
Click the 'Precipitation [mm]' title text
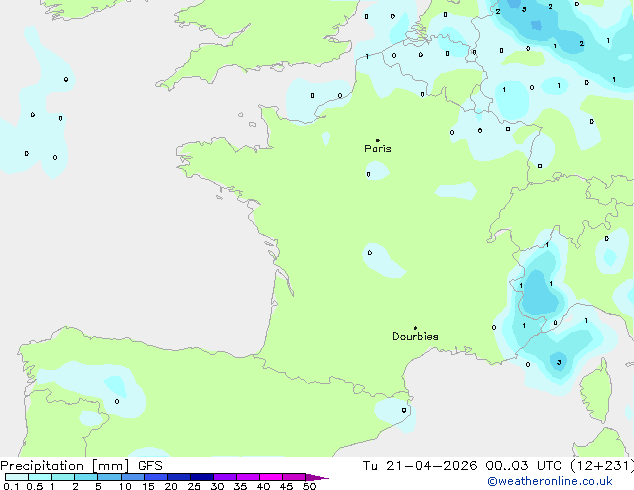tap(65, 466)
